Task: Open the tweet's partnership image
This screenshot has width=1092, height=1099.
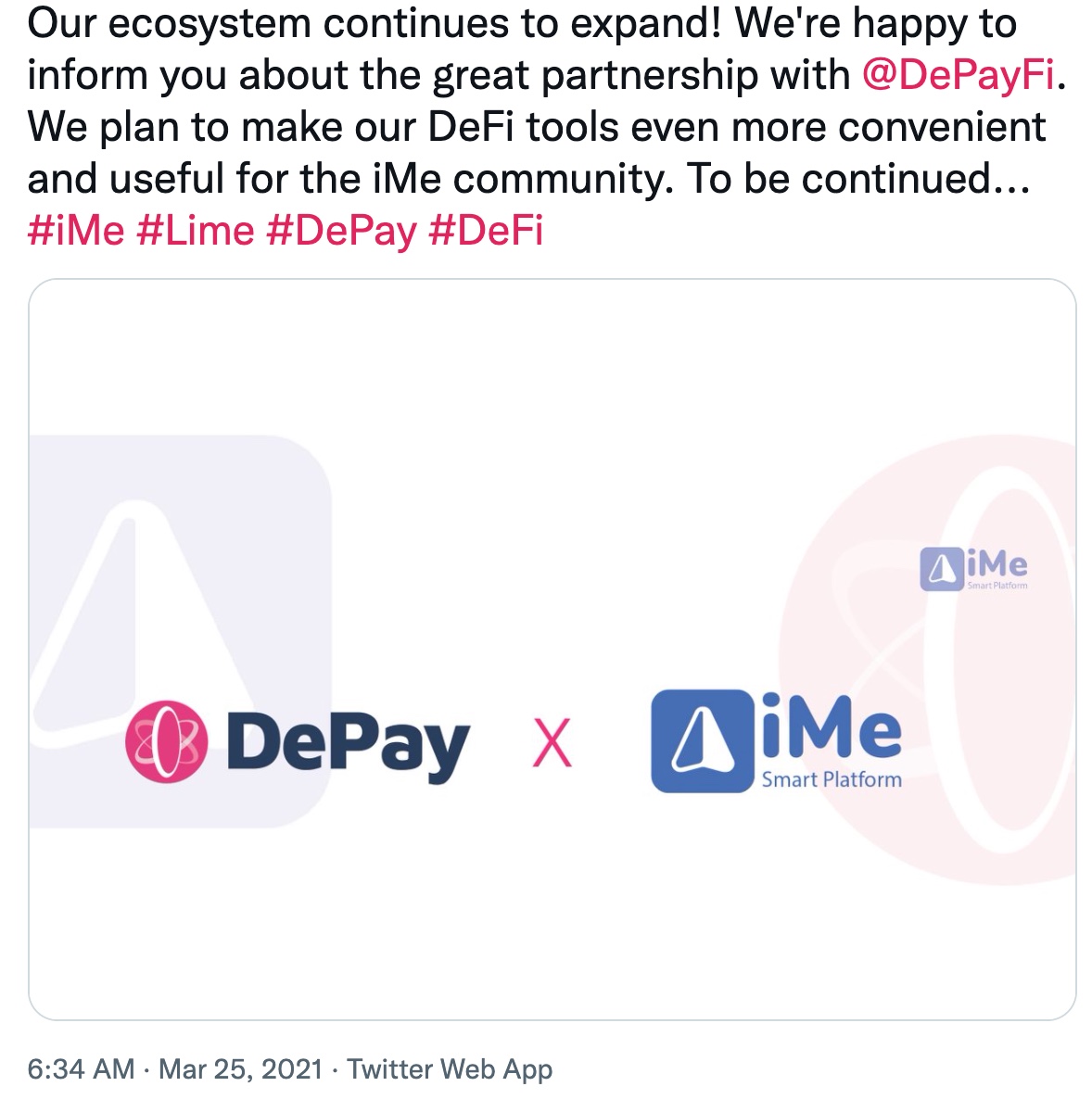Action: (552, 649)
